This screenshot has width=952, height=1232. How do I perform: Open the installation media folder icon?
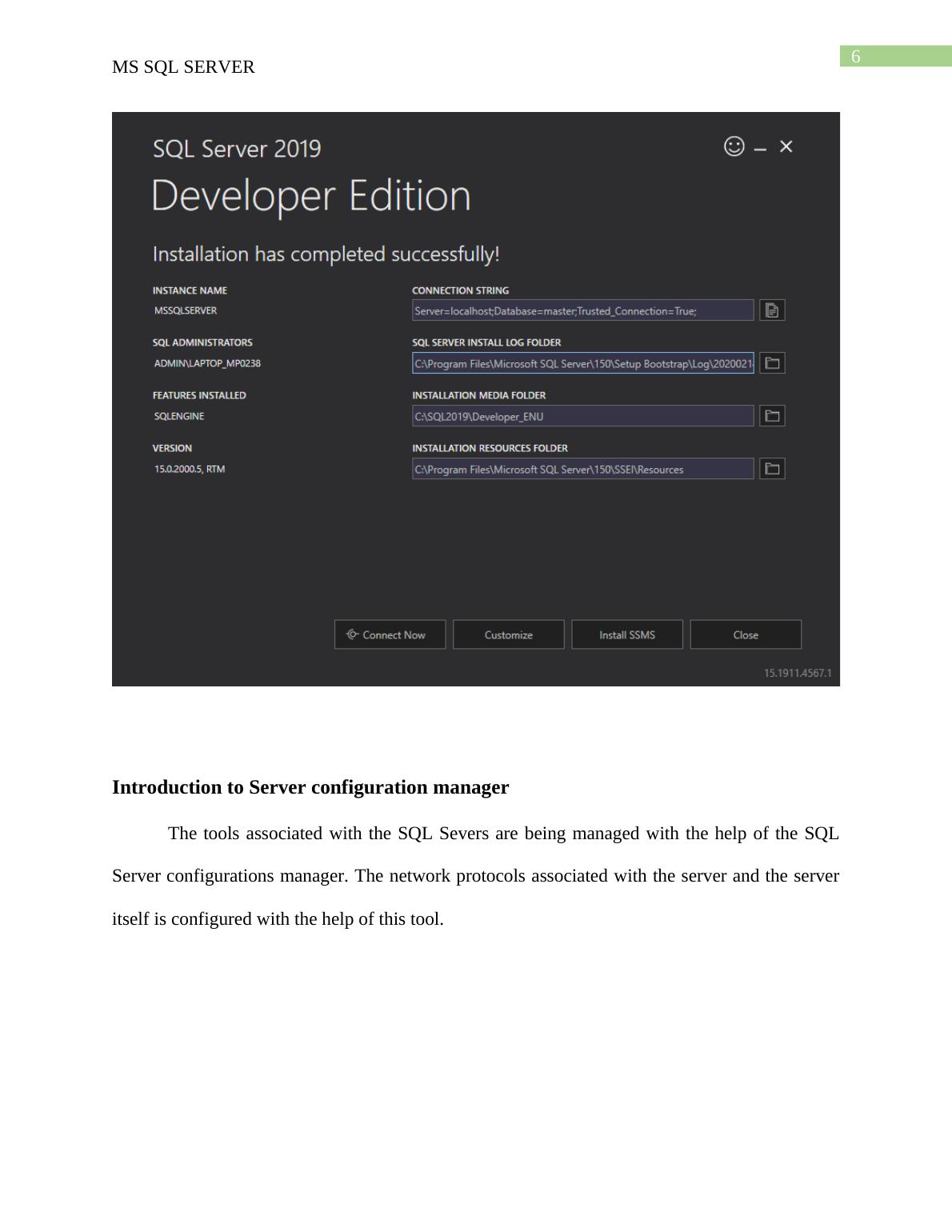[x=771, y=416]
